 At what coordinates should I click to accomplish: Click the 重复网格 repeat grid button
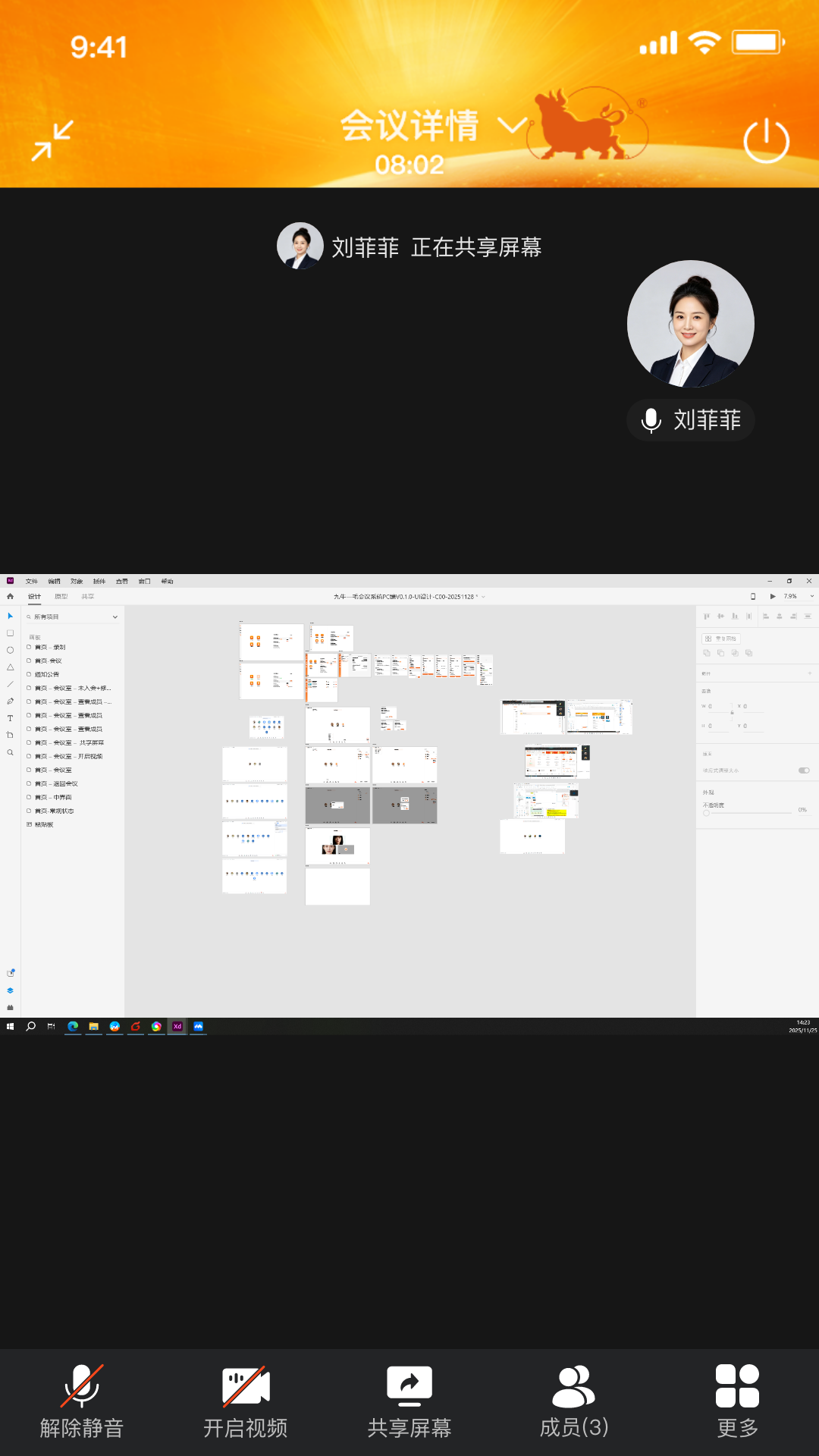720,639
